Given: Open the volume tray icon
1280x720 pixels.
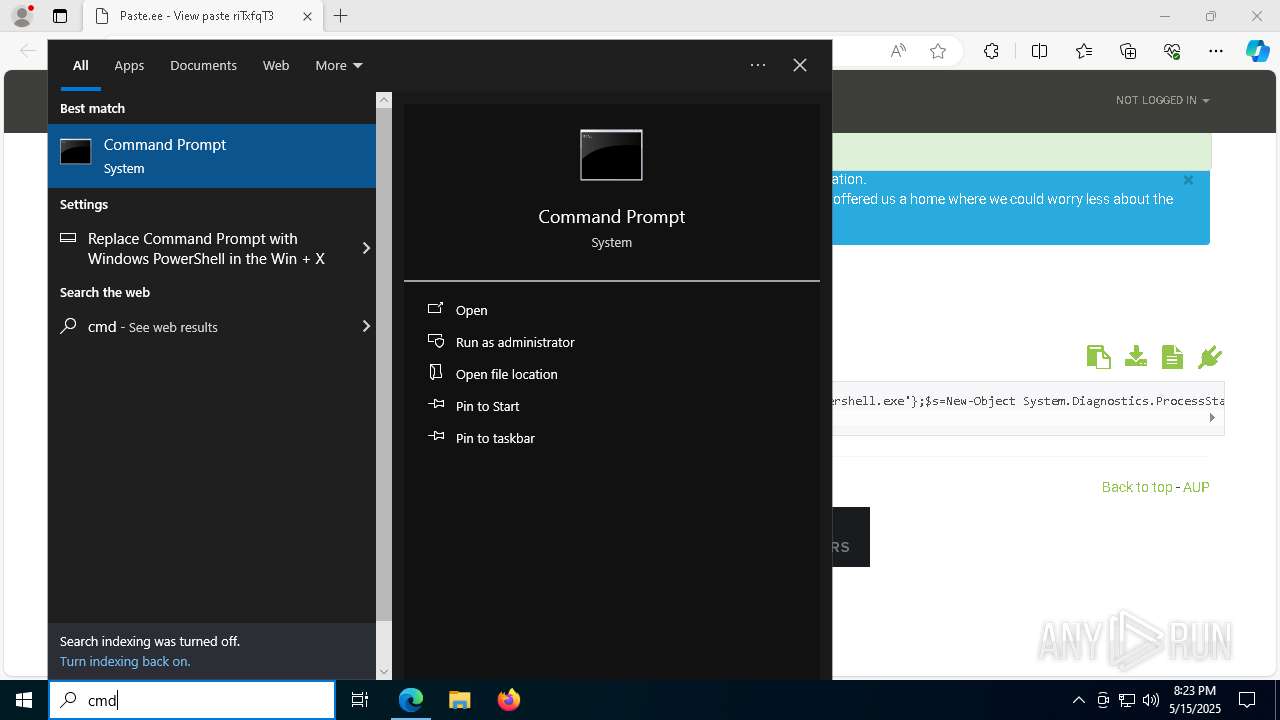Looking at the screenshot, I should click(1151, 700).
